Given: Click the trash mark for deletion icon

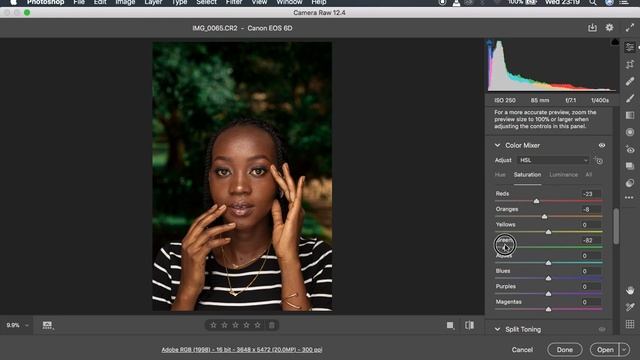Looking at the screenshot, I should pyautogui.click(x=272, y=325).
